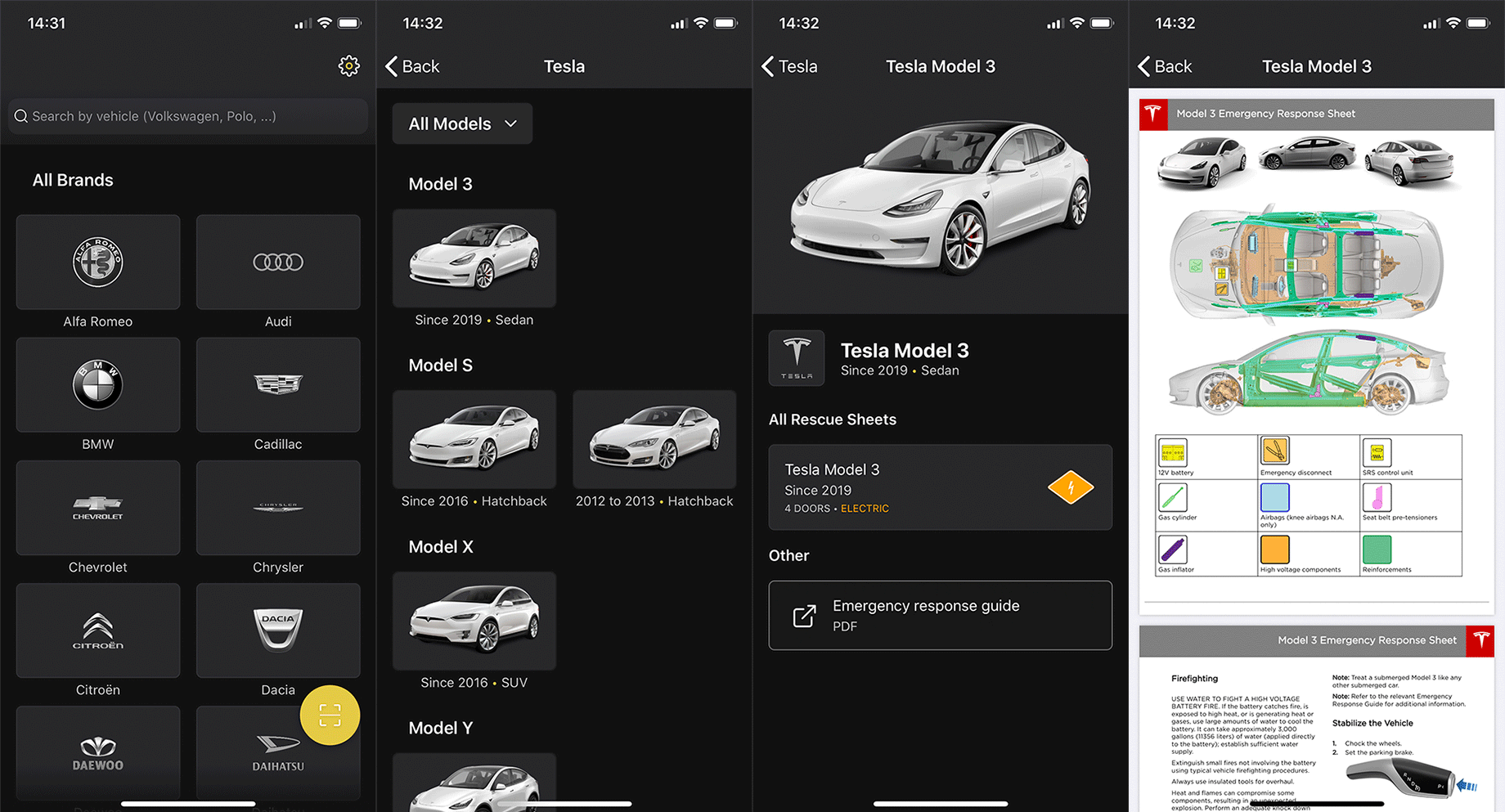Click the Reinforcements green swatch
The width and height of the screenshot is (1505, 812).
coord(1377,550)
